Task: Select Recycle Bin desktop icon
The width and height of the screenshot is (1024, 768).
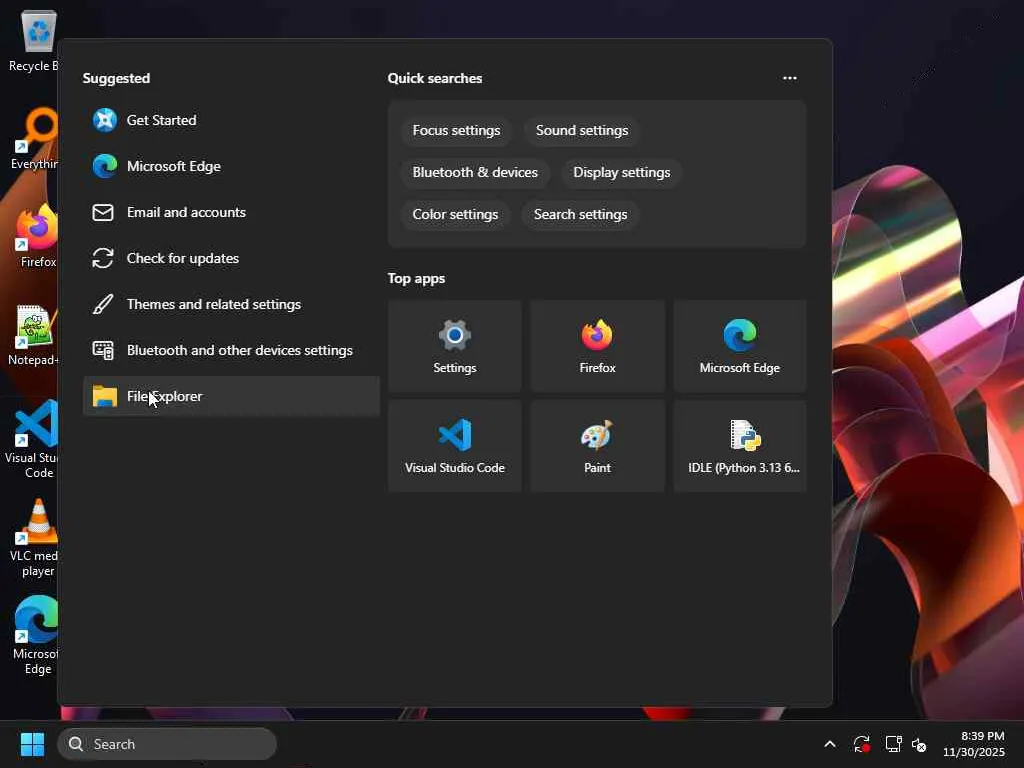Action: click(x=34, y=40)
